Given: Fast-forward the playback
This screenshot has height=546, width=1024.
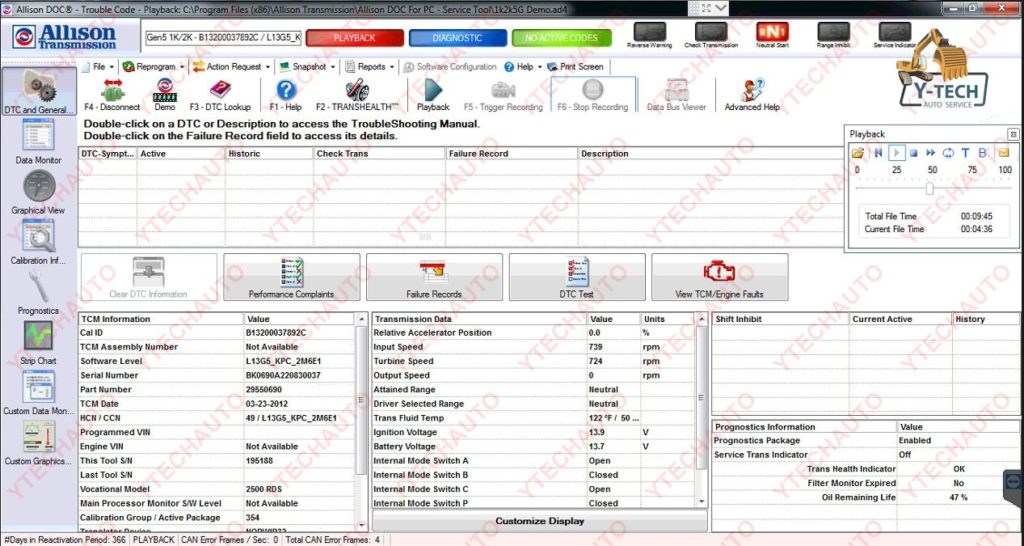Looking at the screenshot, I should coord(931,153).
